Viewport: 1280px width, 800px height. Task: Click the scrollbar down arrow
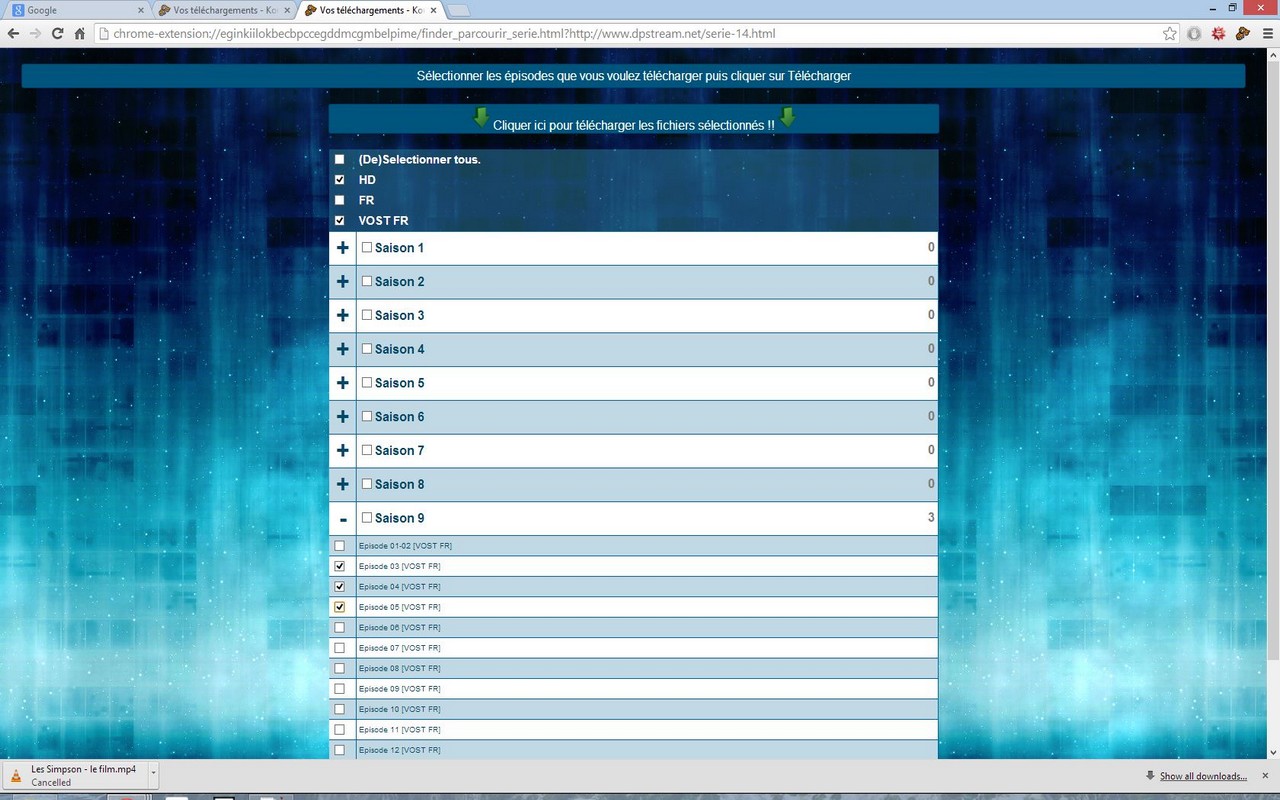(x=1273, y=752)
